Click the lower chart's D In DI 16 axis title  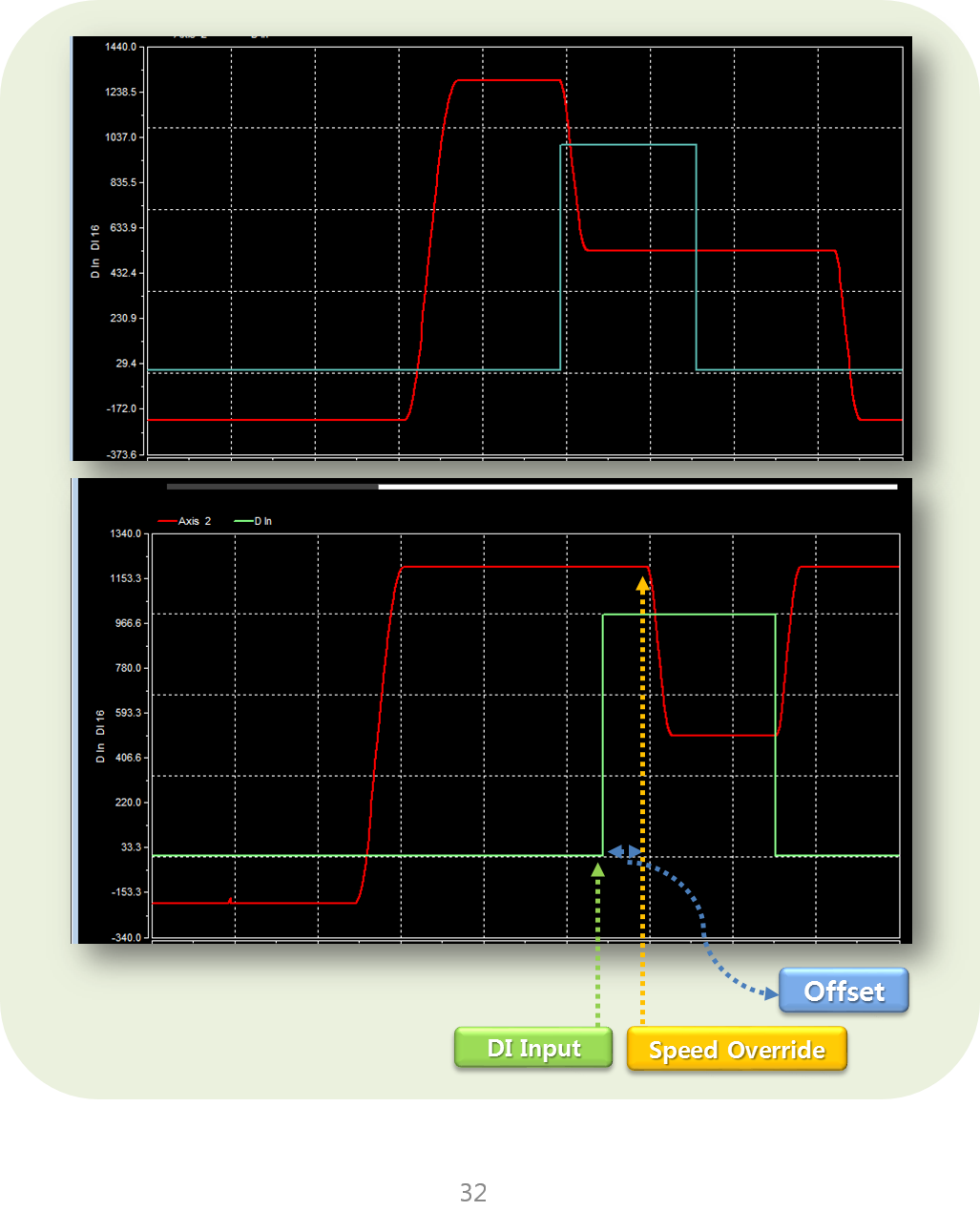tap(100, 736)
